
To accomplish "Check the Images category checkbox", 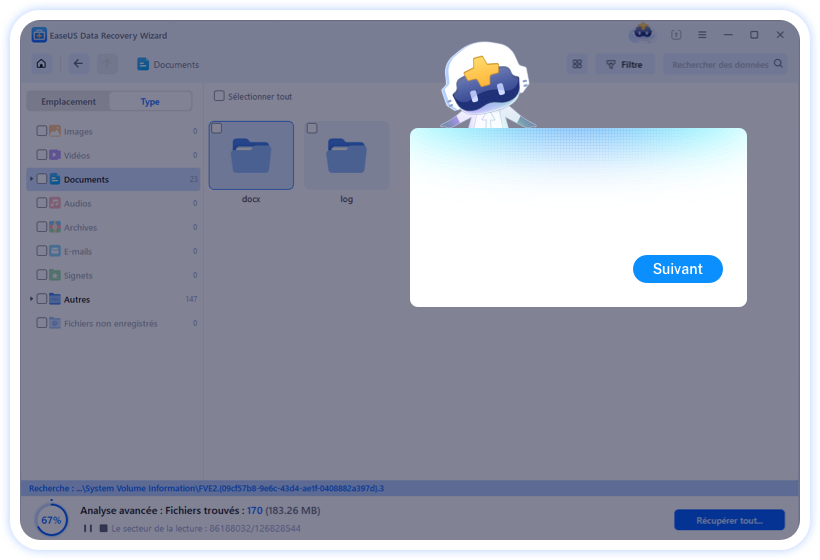I will coord(41,131).
